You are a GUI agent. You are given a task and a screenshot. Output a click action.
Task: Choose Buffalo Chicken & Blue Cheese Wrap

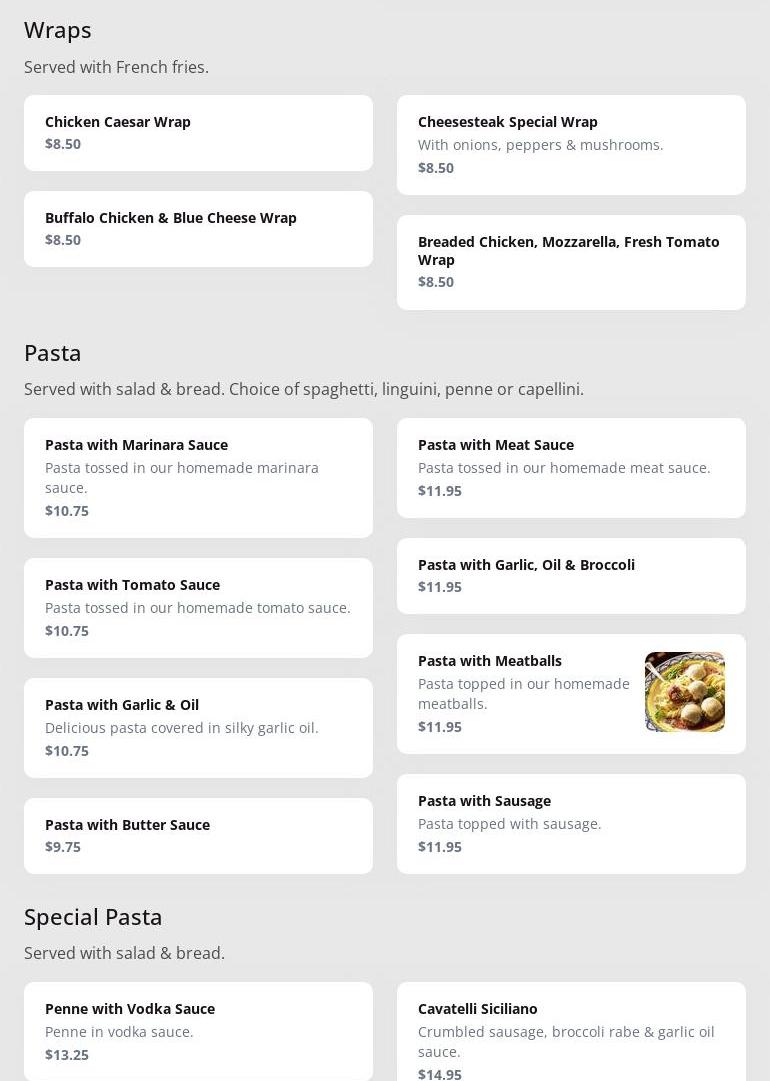click(198, 229)
